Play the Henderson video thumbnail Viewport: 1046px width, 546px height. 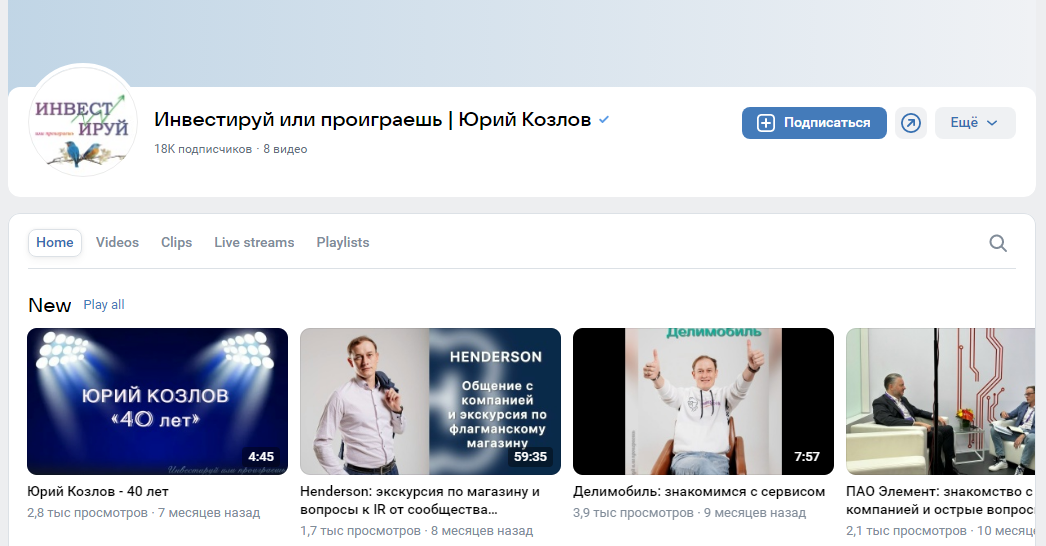click(x=430, y=401)
